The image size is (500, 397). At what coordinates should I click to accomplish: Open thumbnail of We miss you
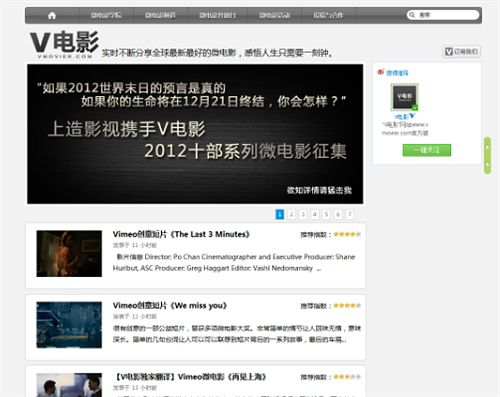69,325
